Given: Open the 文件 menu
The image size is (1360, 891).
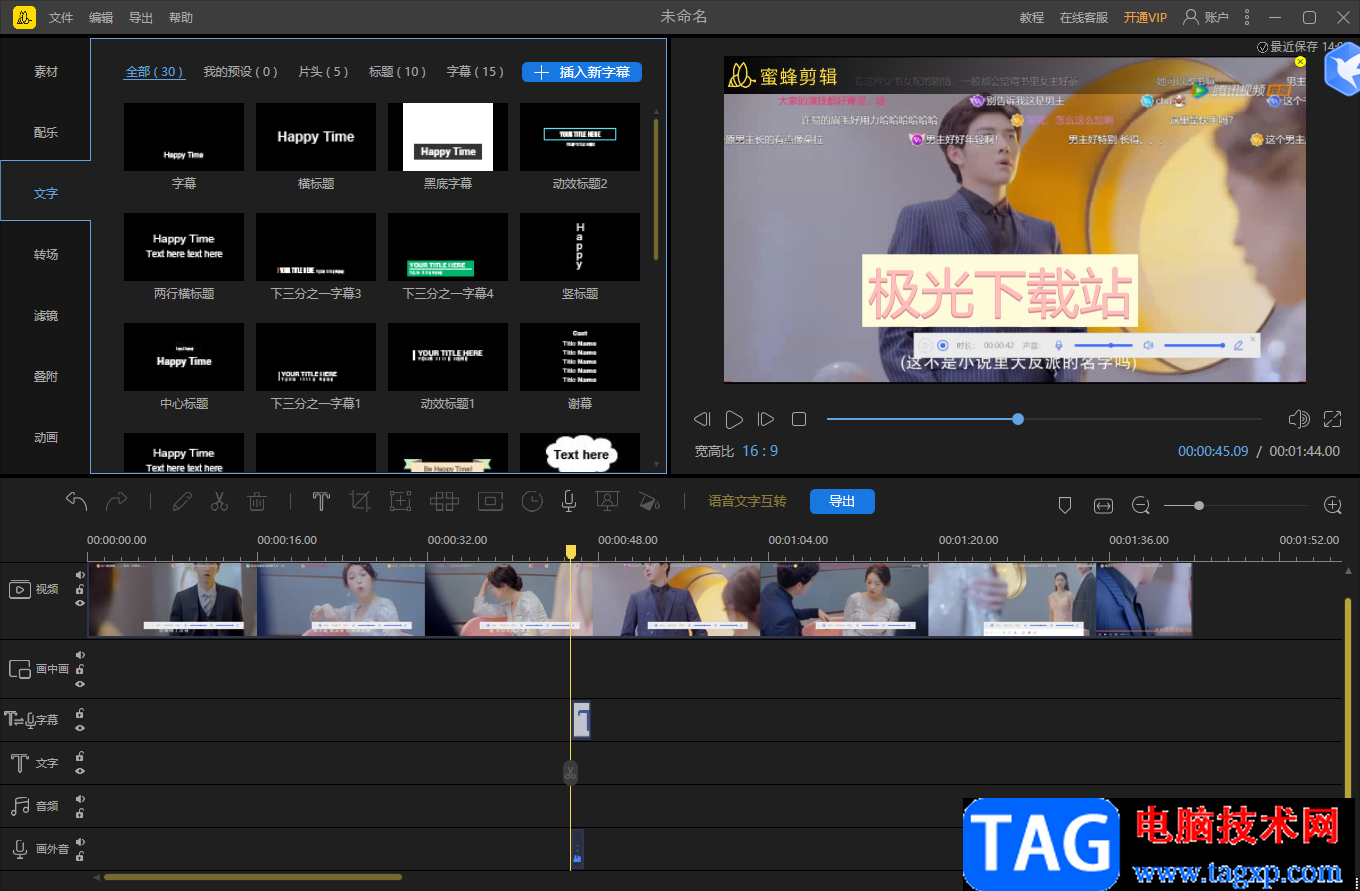Looking at the screenshot, I should pos(61,18).
